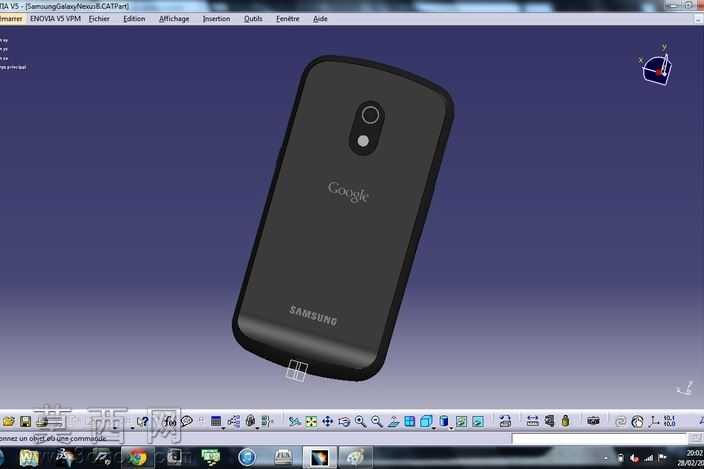
Task: Click the relations graph icon
Action: tap(233, 421)
